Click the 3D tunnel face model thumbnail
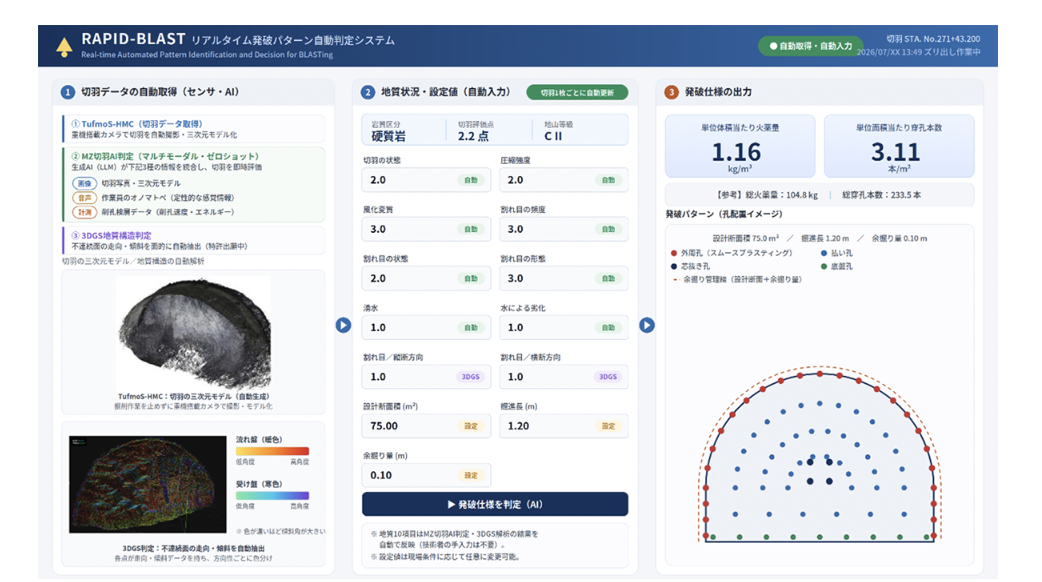 tap(193, 334)
